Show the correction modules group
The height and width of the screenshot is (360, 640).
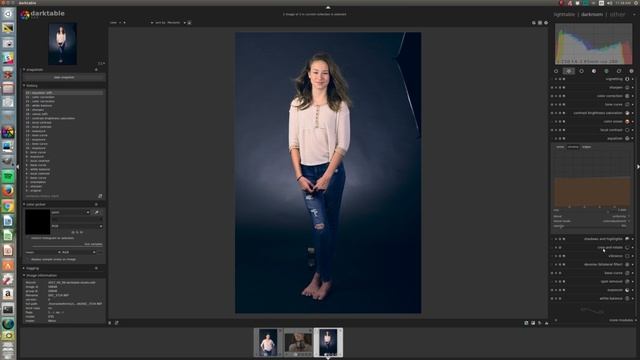coord(619,71)
